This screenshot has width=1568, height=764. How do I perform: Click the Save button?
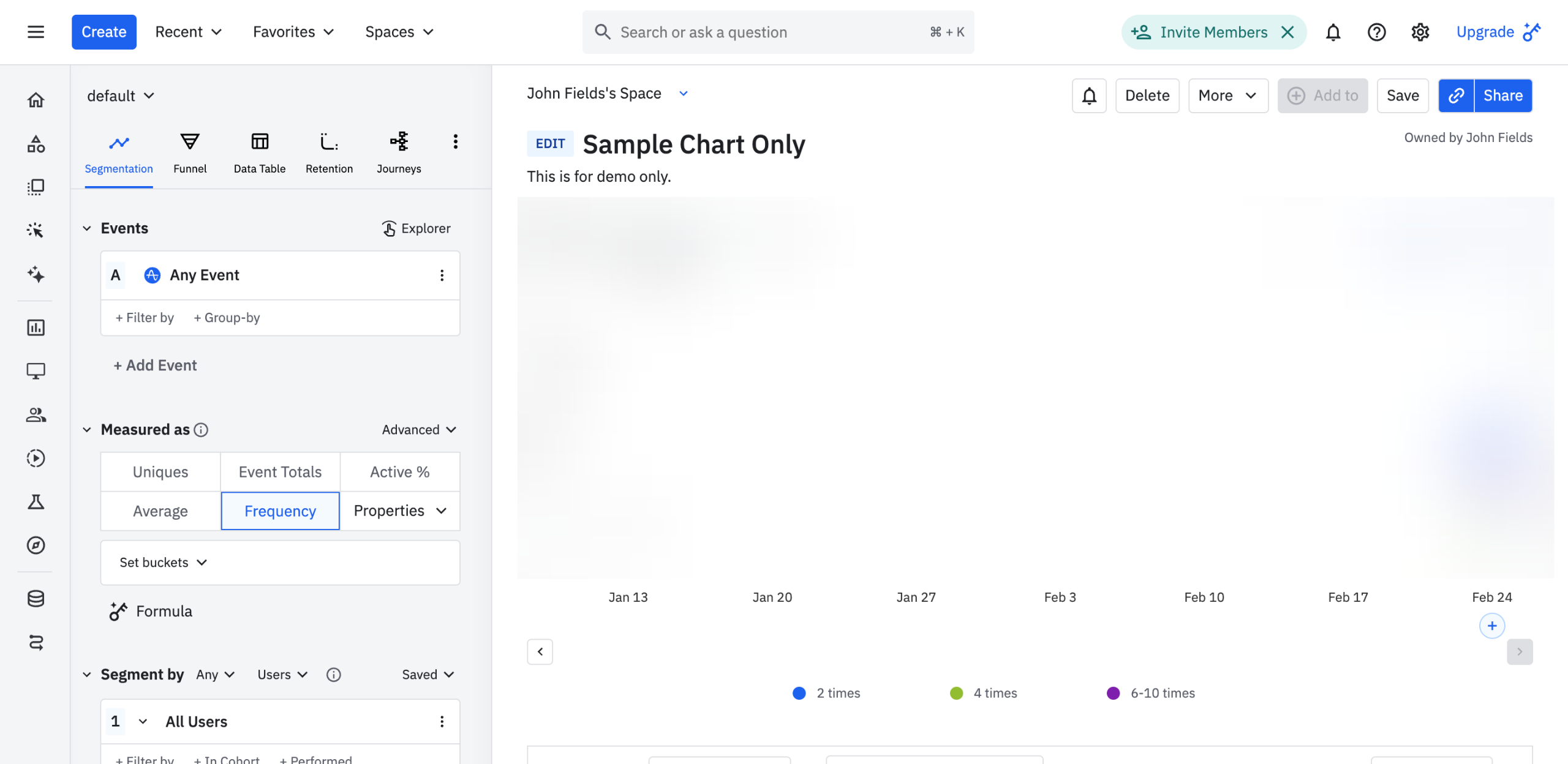(1403, 95)
